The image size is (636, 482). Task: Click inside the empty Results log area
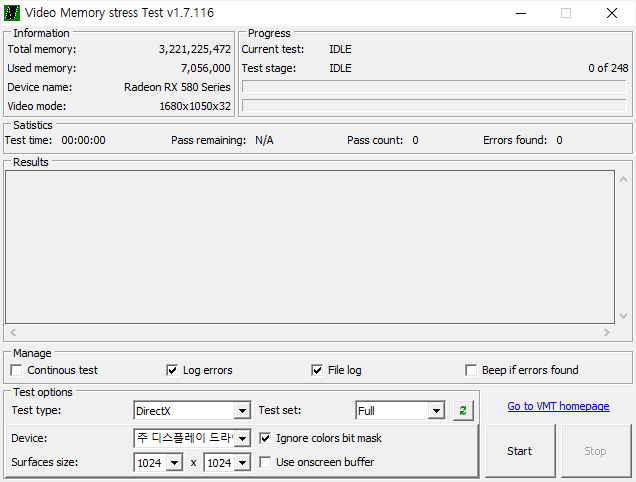click(x=310, y=247)
